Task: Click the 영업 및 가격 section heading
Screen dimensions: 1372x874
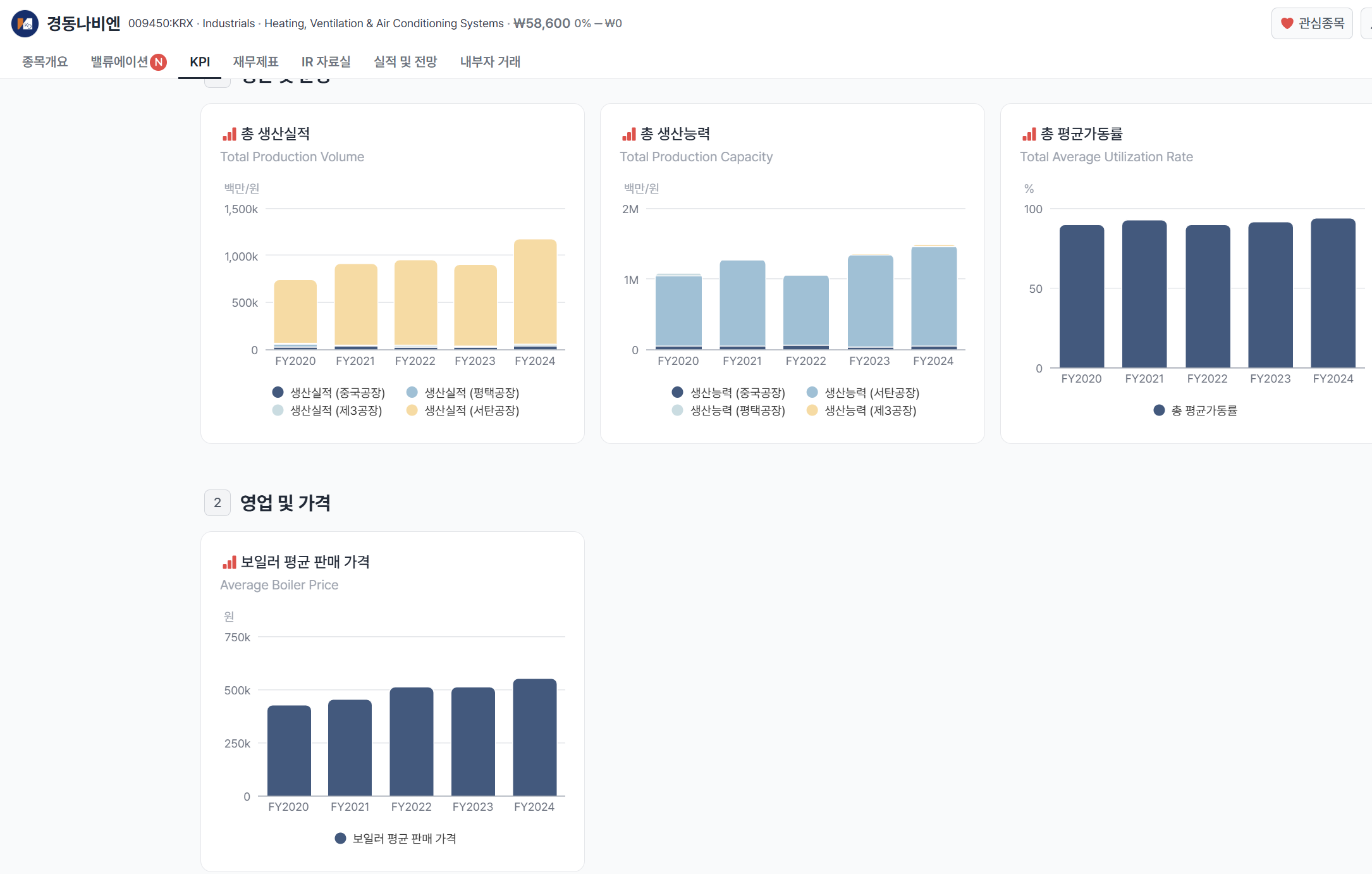Action: [285, 503]
